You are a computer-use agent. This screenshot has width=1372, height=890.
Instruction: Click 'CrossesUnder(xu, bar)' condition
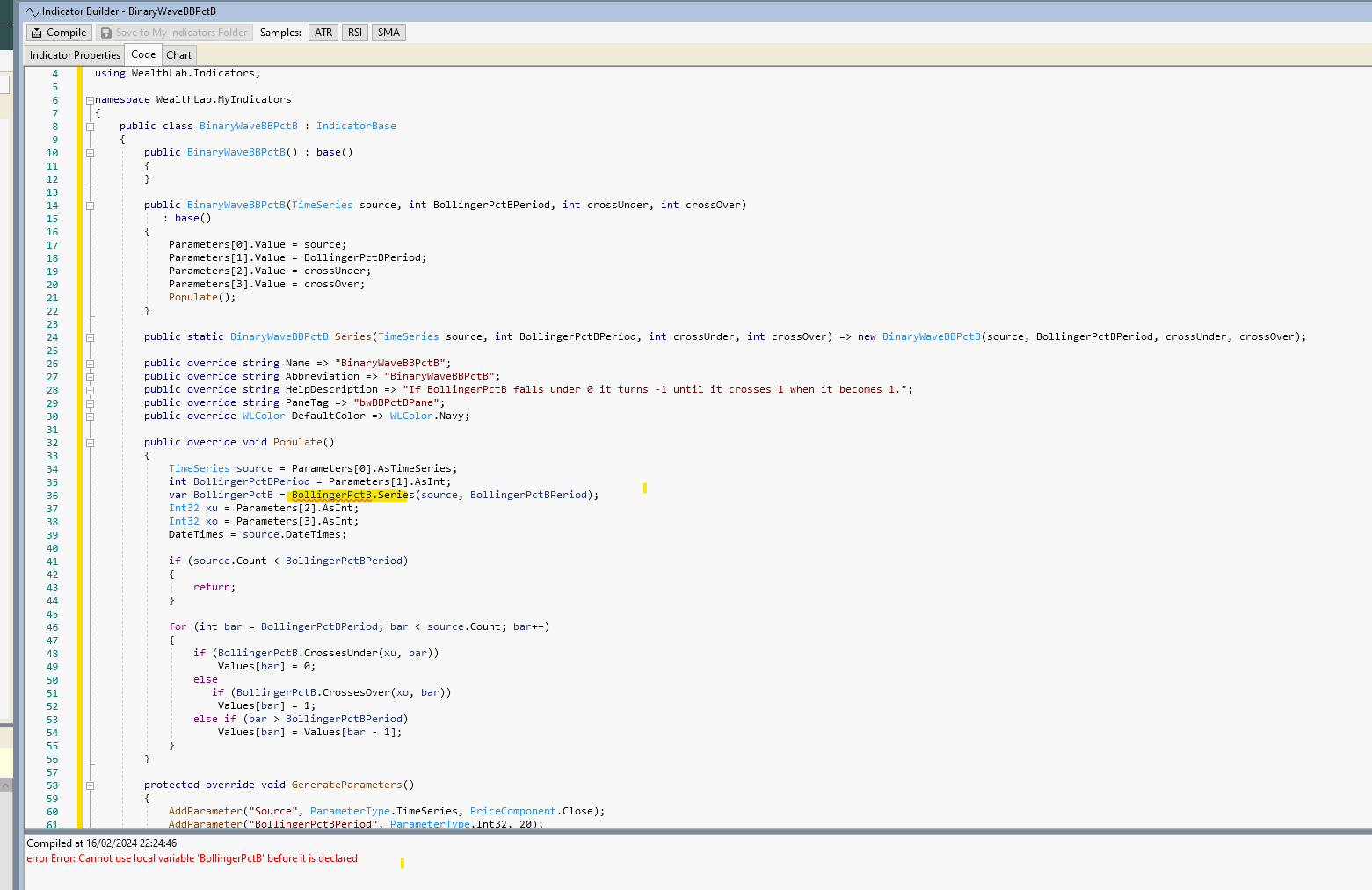(x=368, y=653)
